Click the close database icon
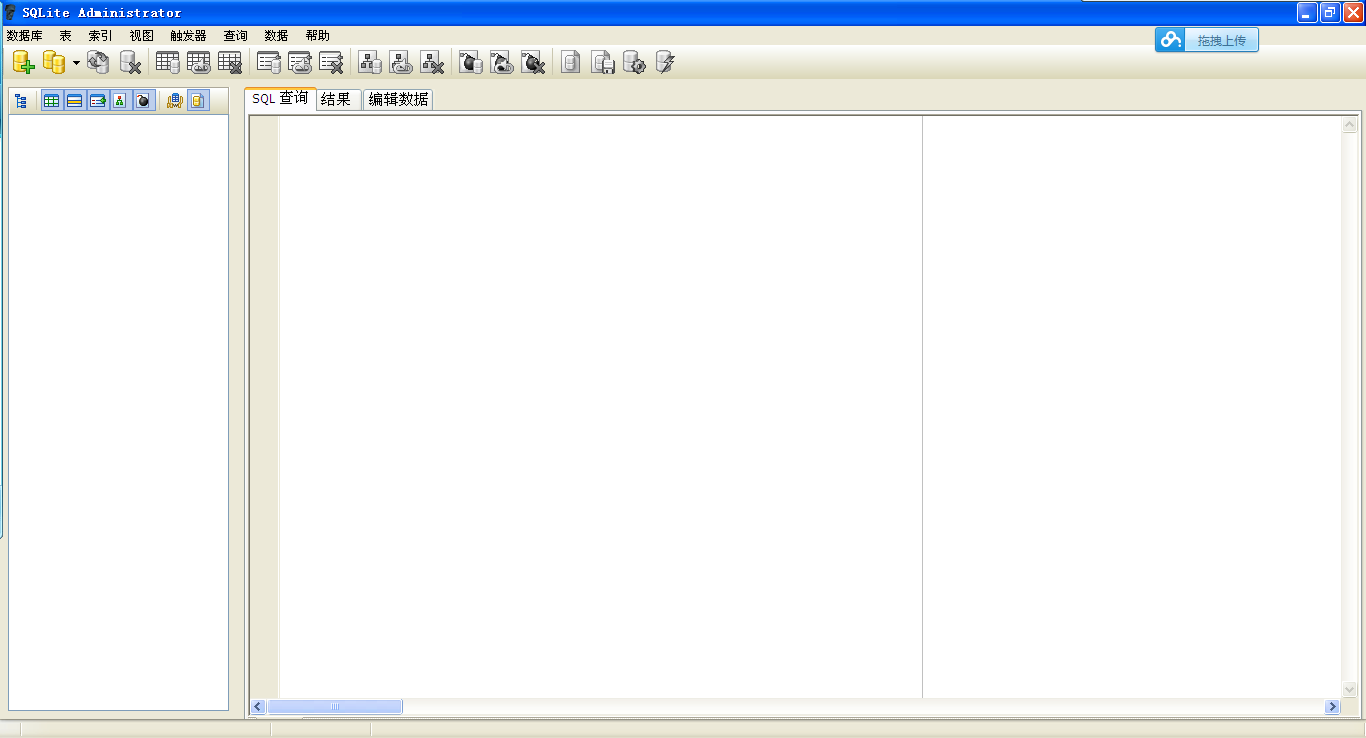1366x738 pixels. 130,62
